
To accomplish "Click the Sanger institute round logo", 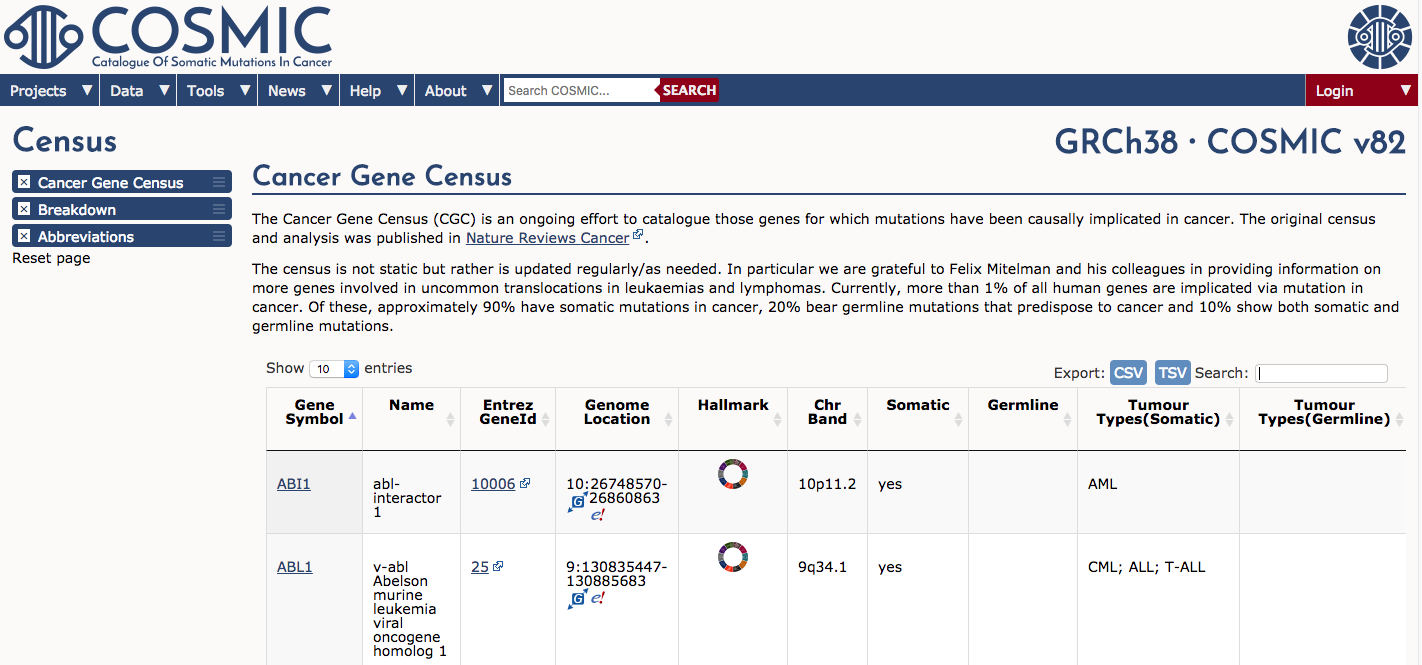I will [1379, 38].
